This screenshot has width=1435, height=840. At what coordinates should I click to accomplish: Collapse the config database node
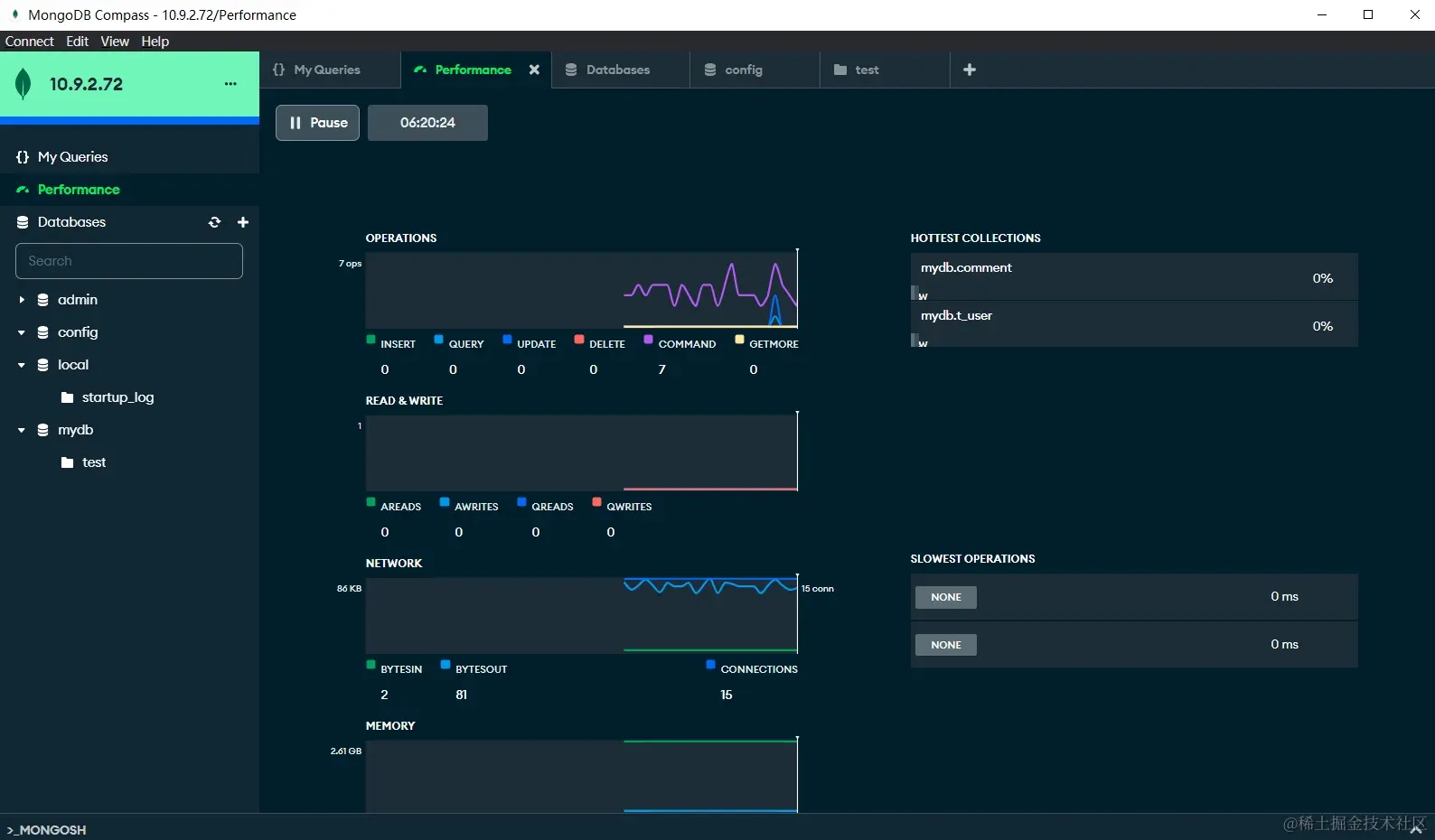22,332
